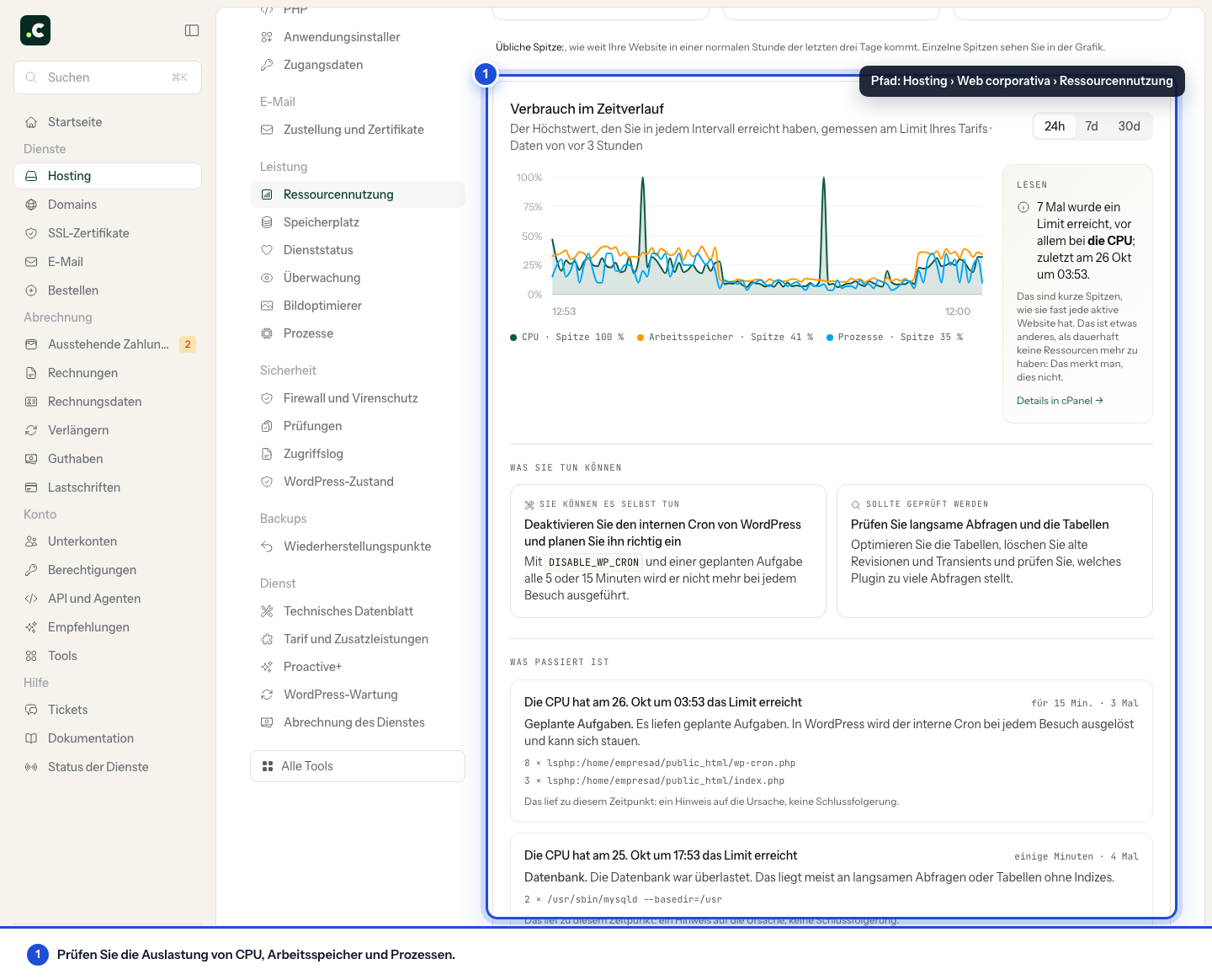The height and width of the screenshot is (980, 1212).
Task: Click the SSL-Zertifikate shield icon
Action: point(31,233)
